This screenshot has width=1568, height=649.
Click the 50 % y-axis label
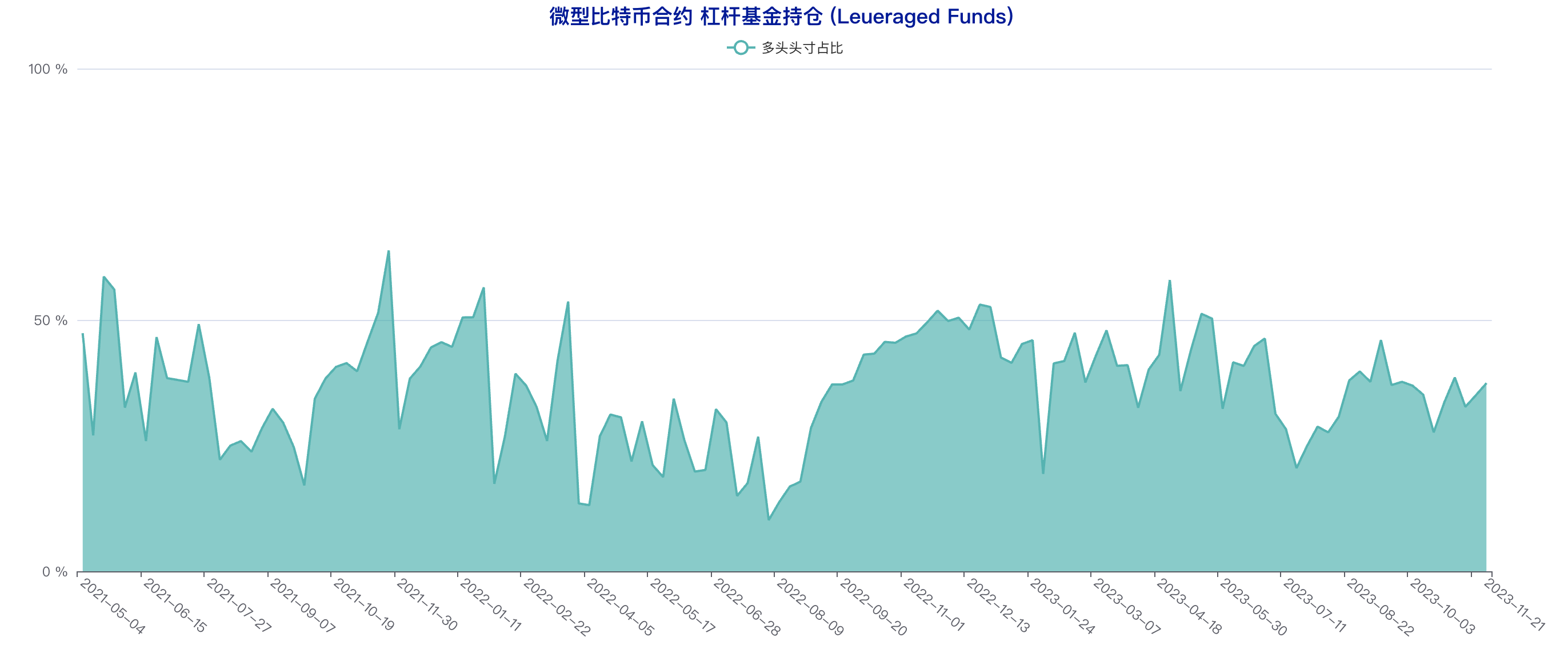(x=50, y=321)
